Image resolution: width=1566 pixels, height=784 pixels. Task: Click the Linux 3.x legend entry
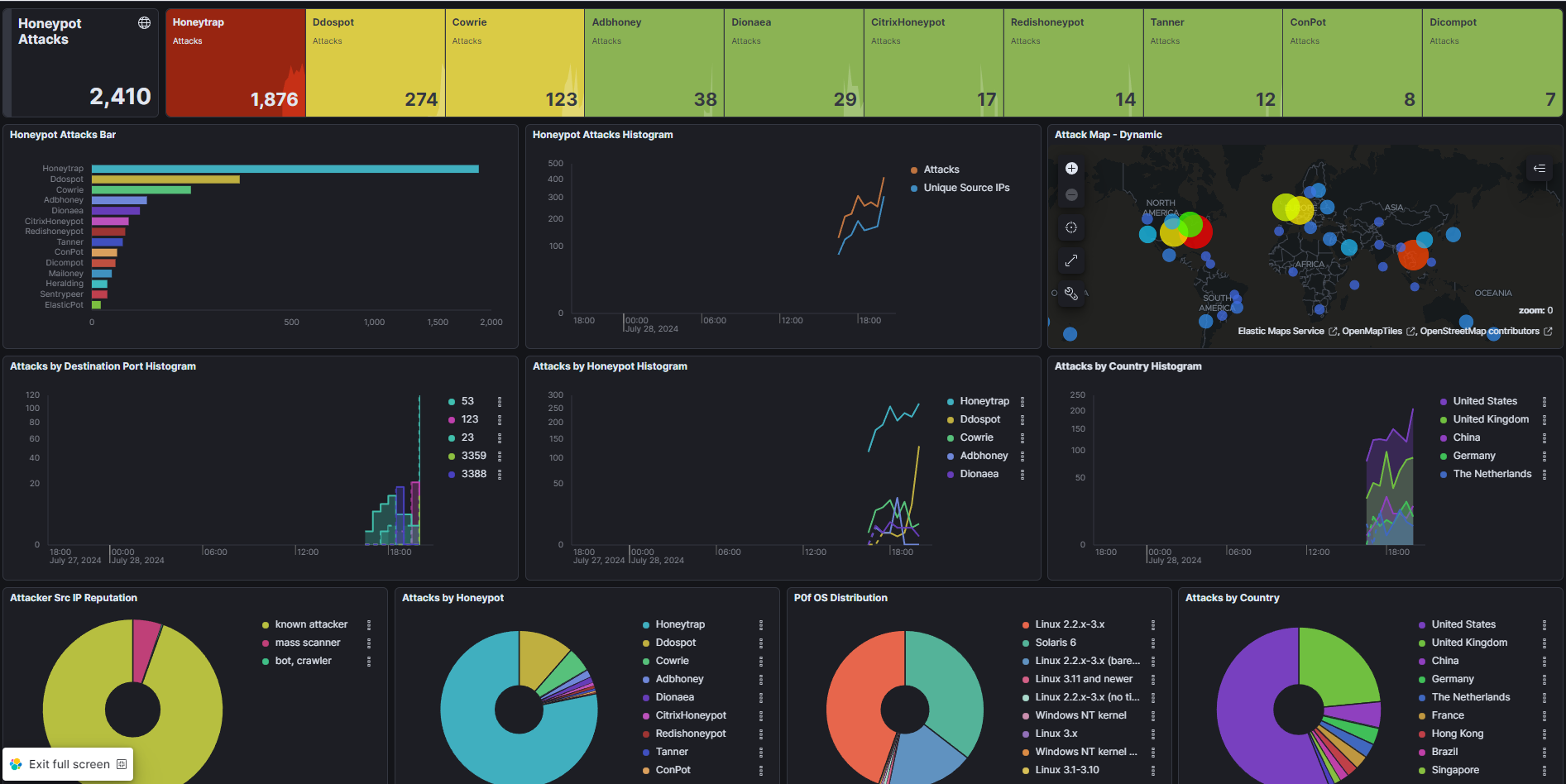(x=1056, y=734)
